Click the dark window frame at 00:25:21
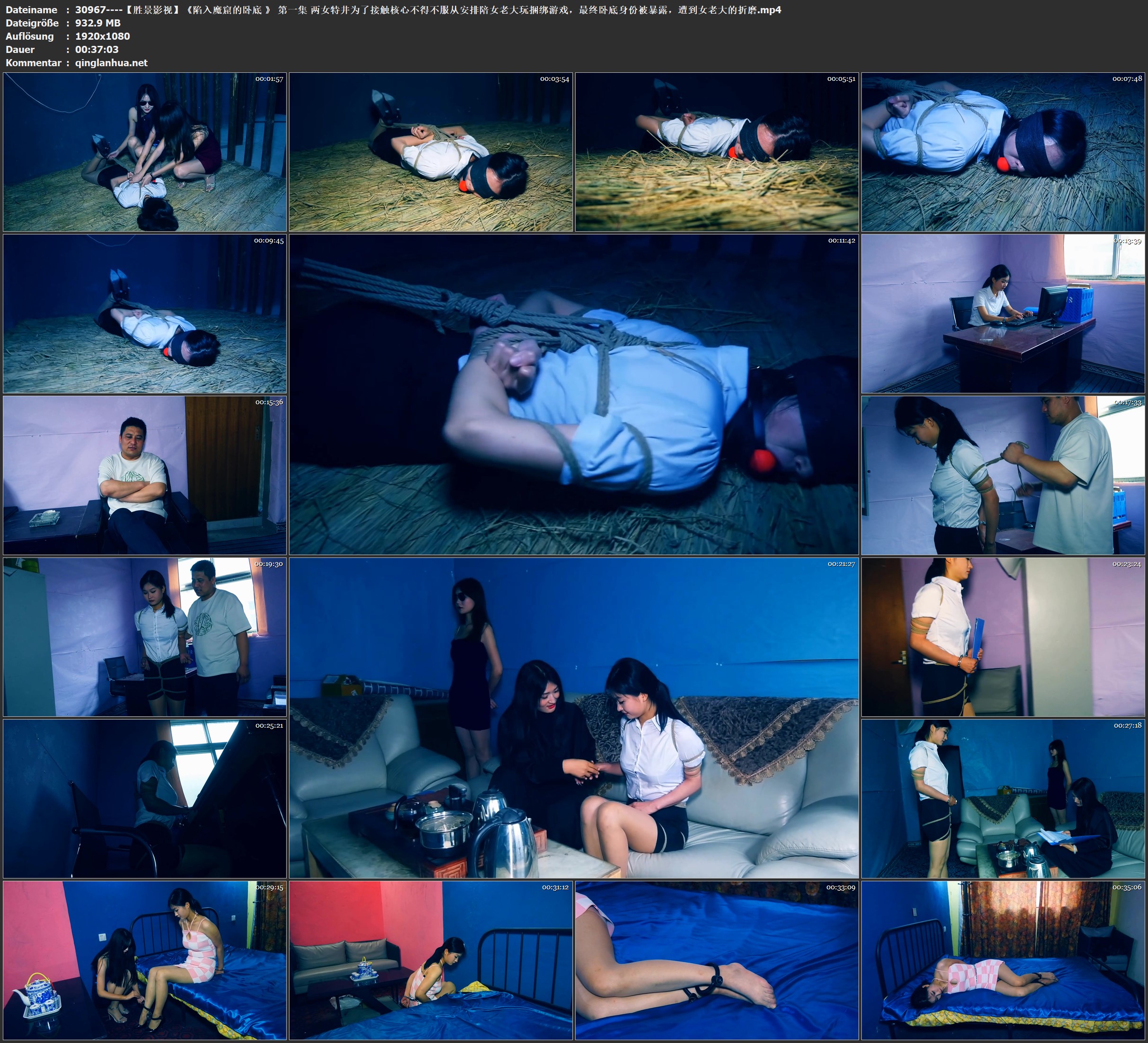The width and height of the screenshot is (1148, 1043). [145, 798]
